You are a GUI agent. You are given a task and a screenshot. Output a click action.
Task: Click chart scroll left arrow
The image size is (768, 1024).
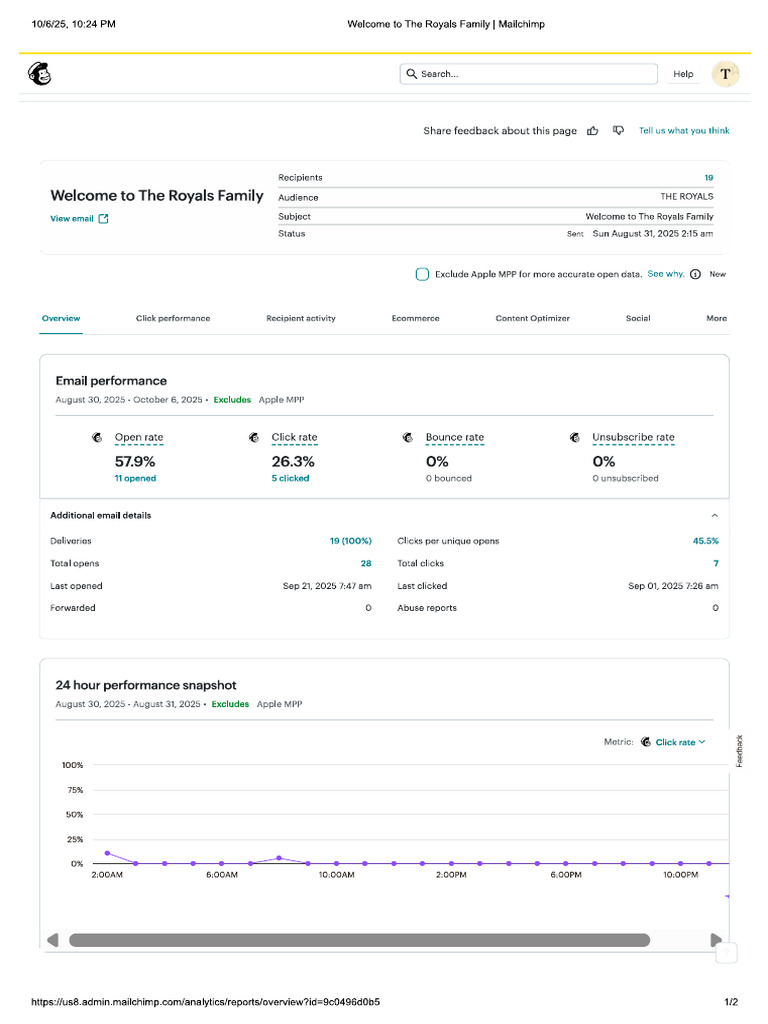pos(53,940)
